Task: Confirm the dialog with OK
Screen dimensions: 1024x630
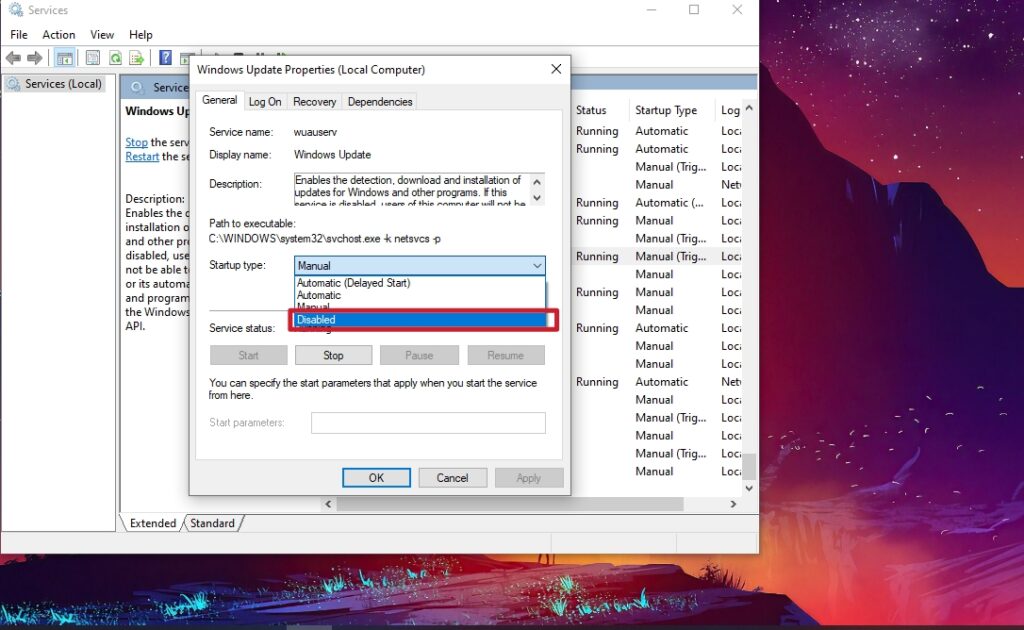Action: pyautogui.click(x=376, y=478)
